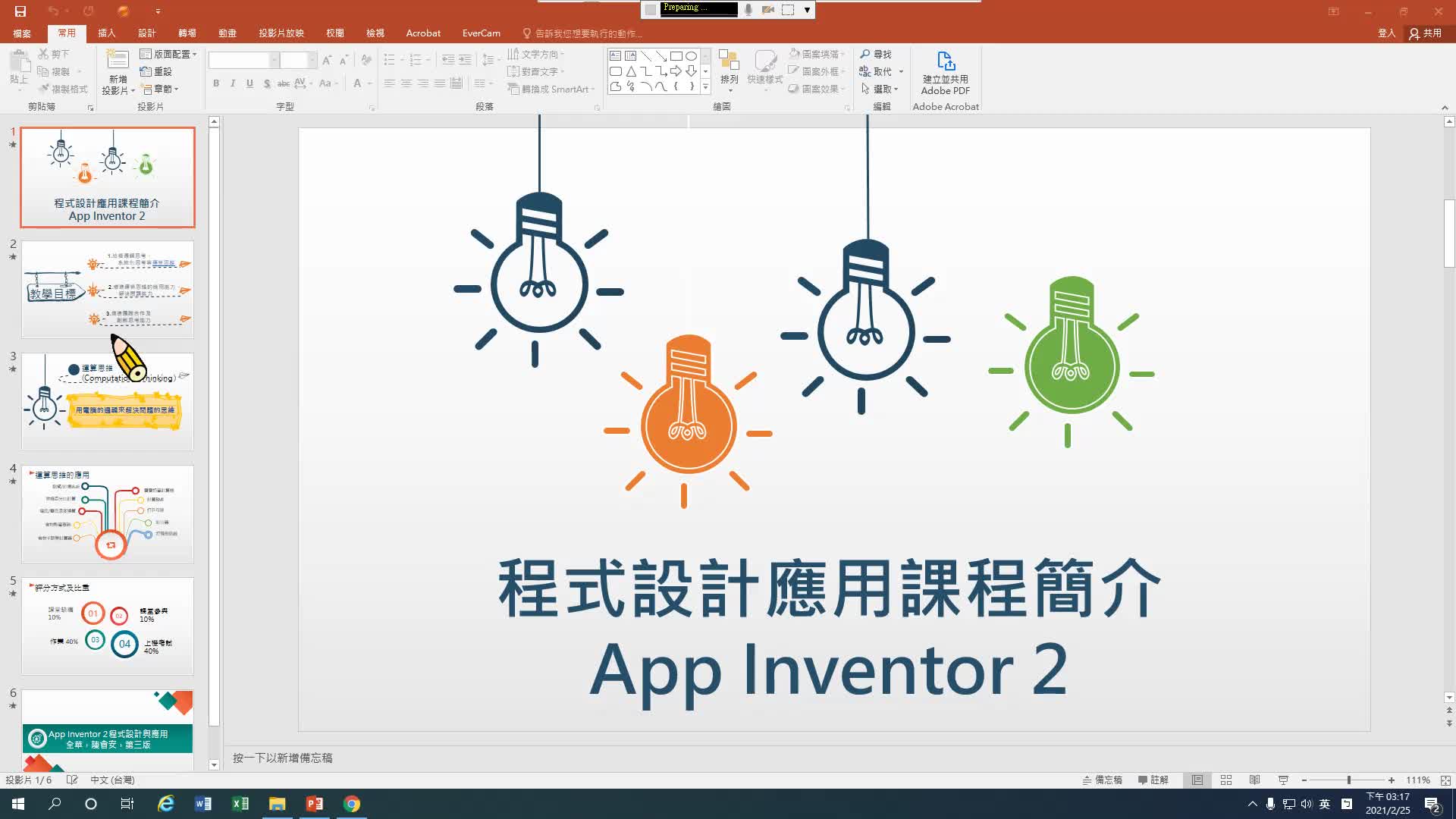1456x819 pixels.
Task: Click the zoom slider handle
Action: 1349,780
